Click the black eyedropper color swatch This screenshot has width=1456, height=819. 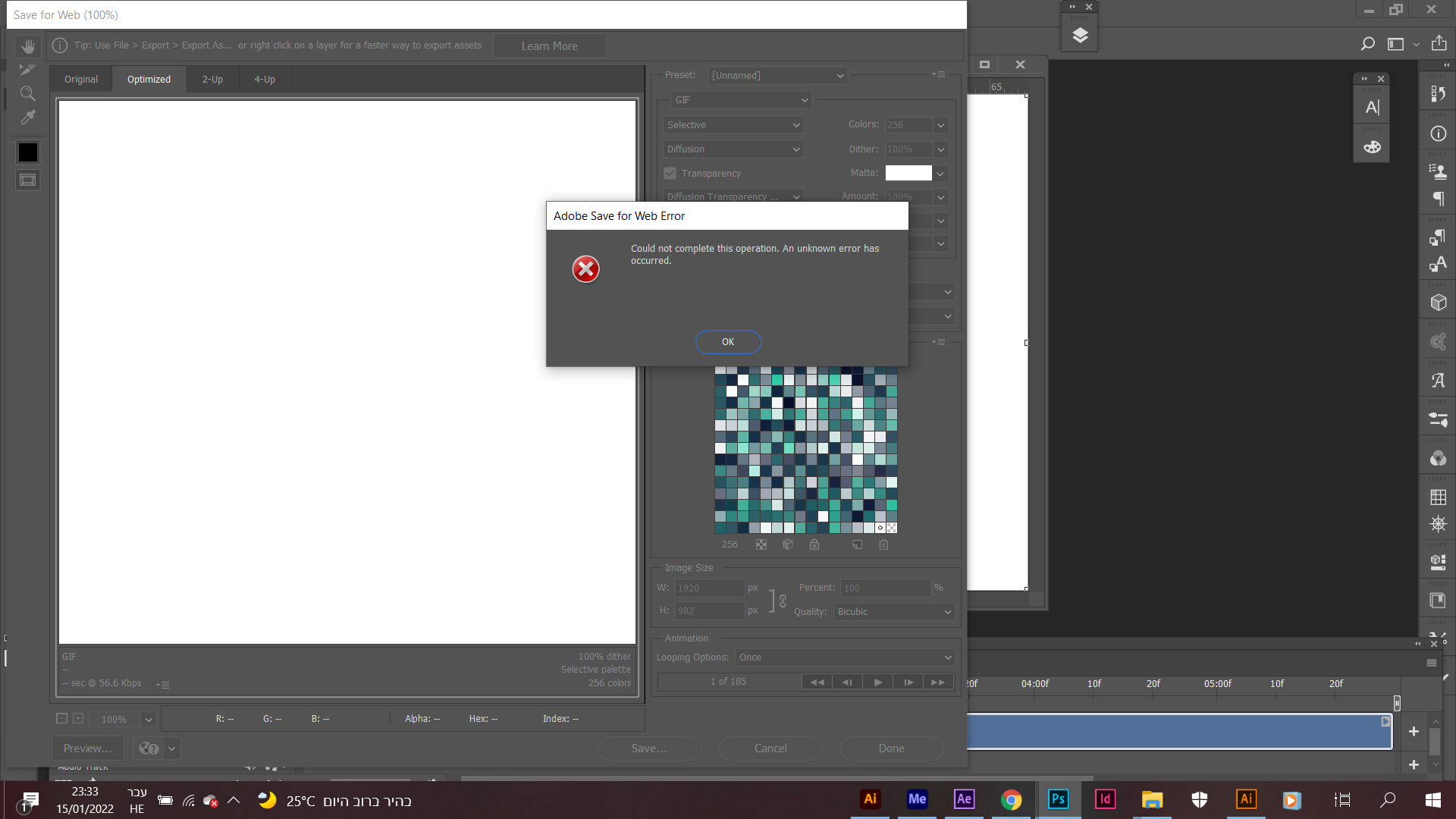click(x=28, y=152)
